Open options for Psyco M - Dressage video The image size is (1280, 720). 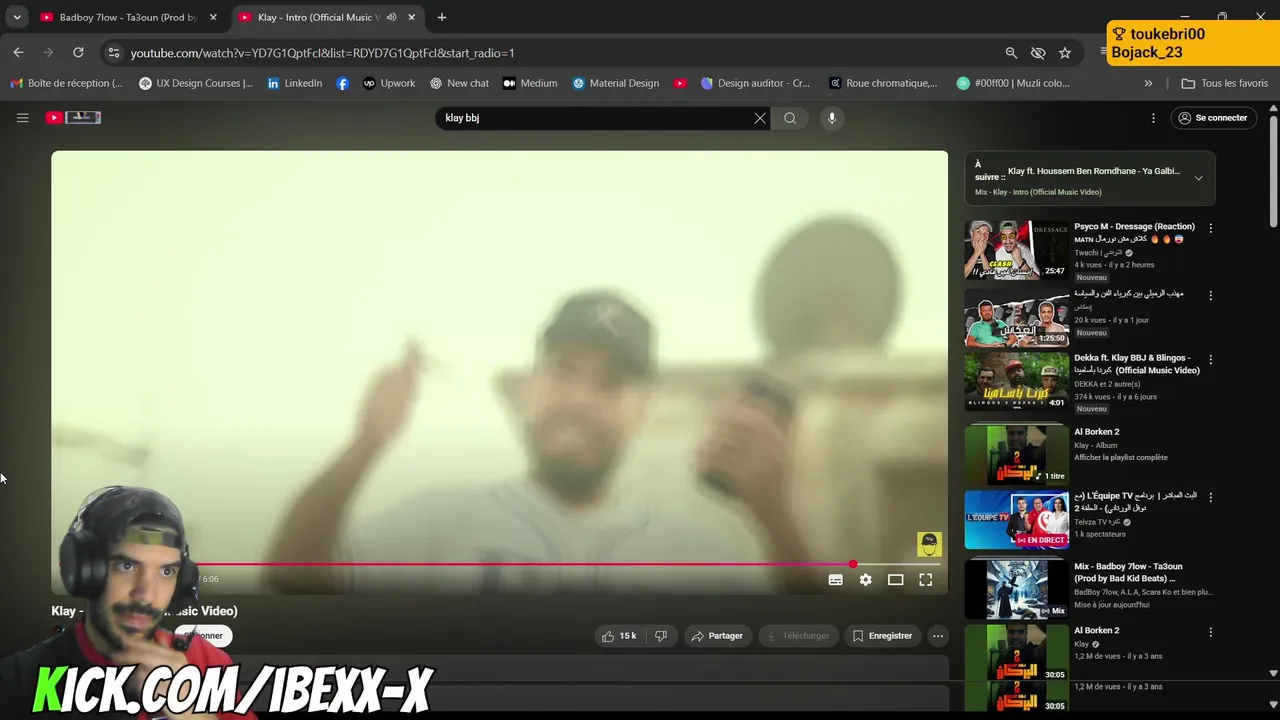1210,228
